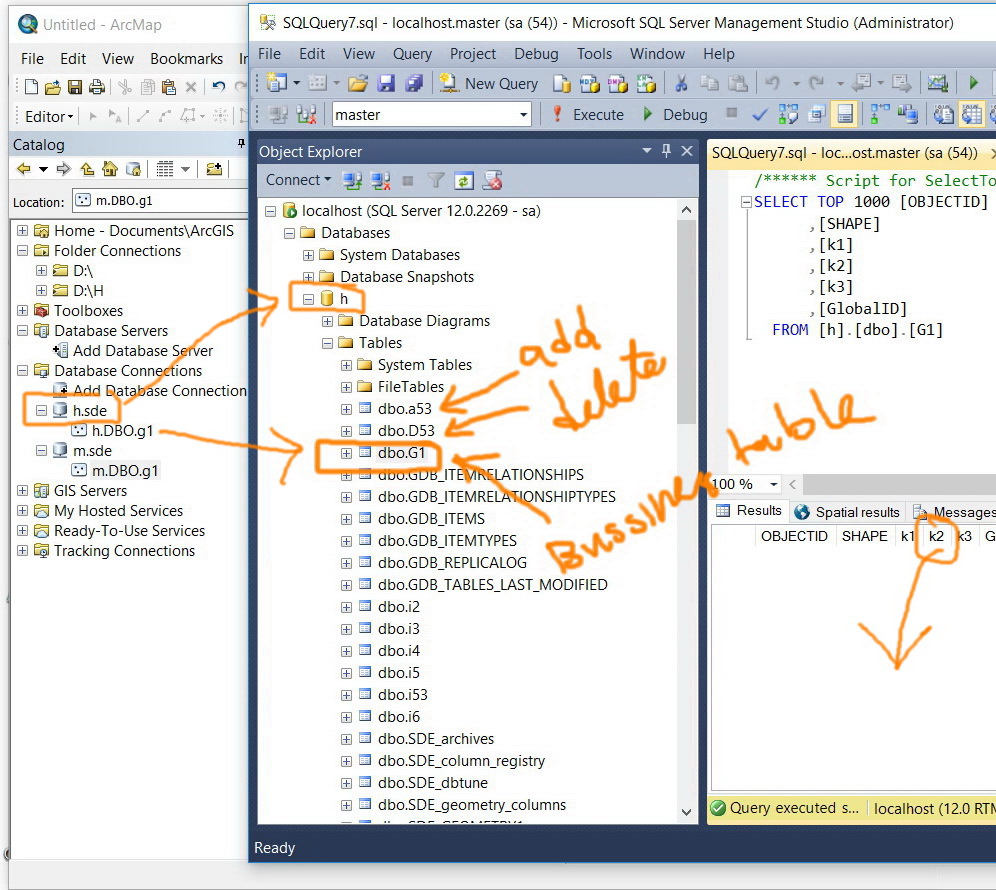Open the master database dropdown

point(523,115)
